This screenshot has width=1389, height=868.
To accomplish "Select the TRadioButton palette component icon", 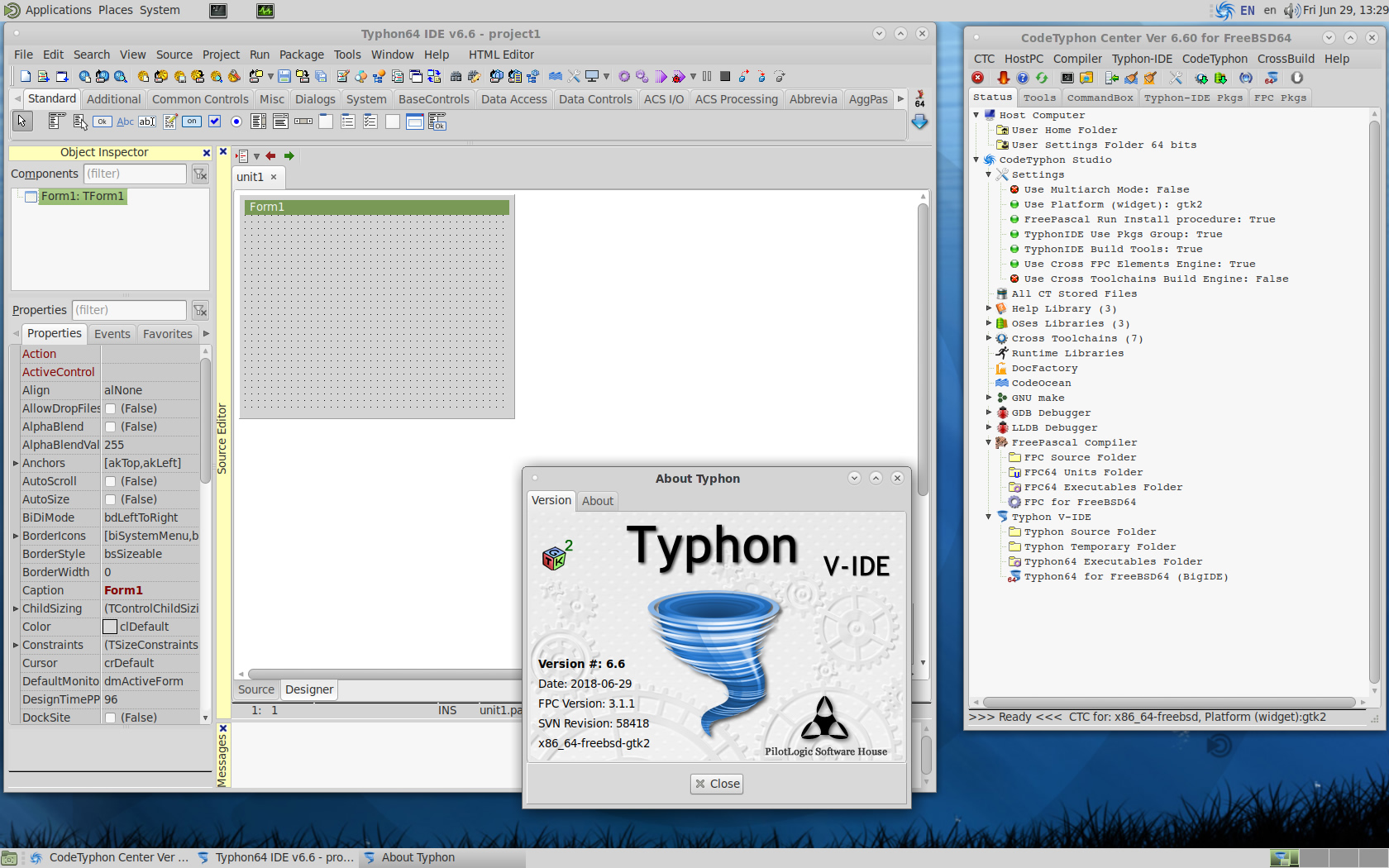I will point(236,122).
